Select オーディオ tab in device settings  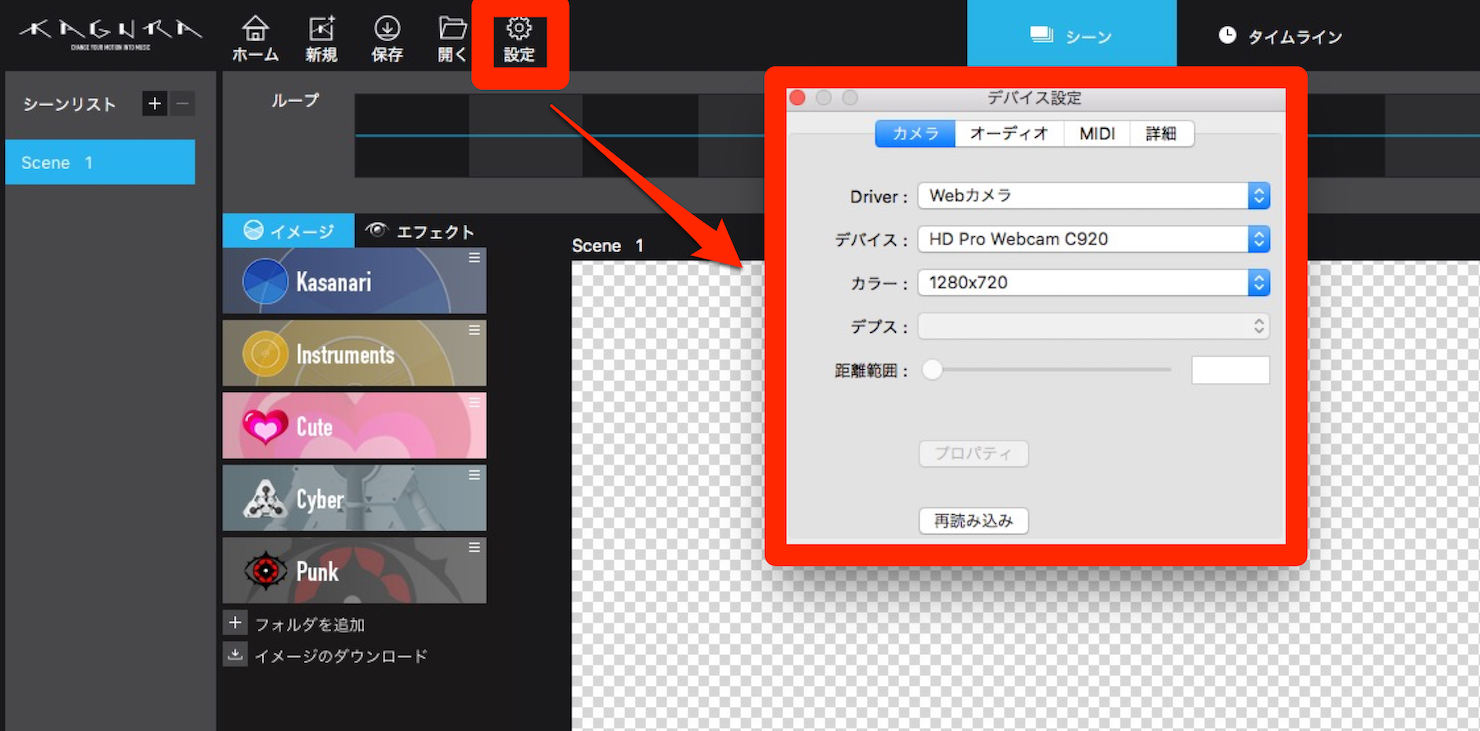tap(1009, 133)
